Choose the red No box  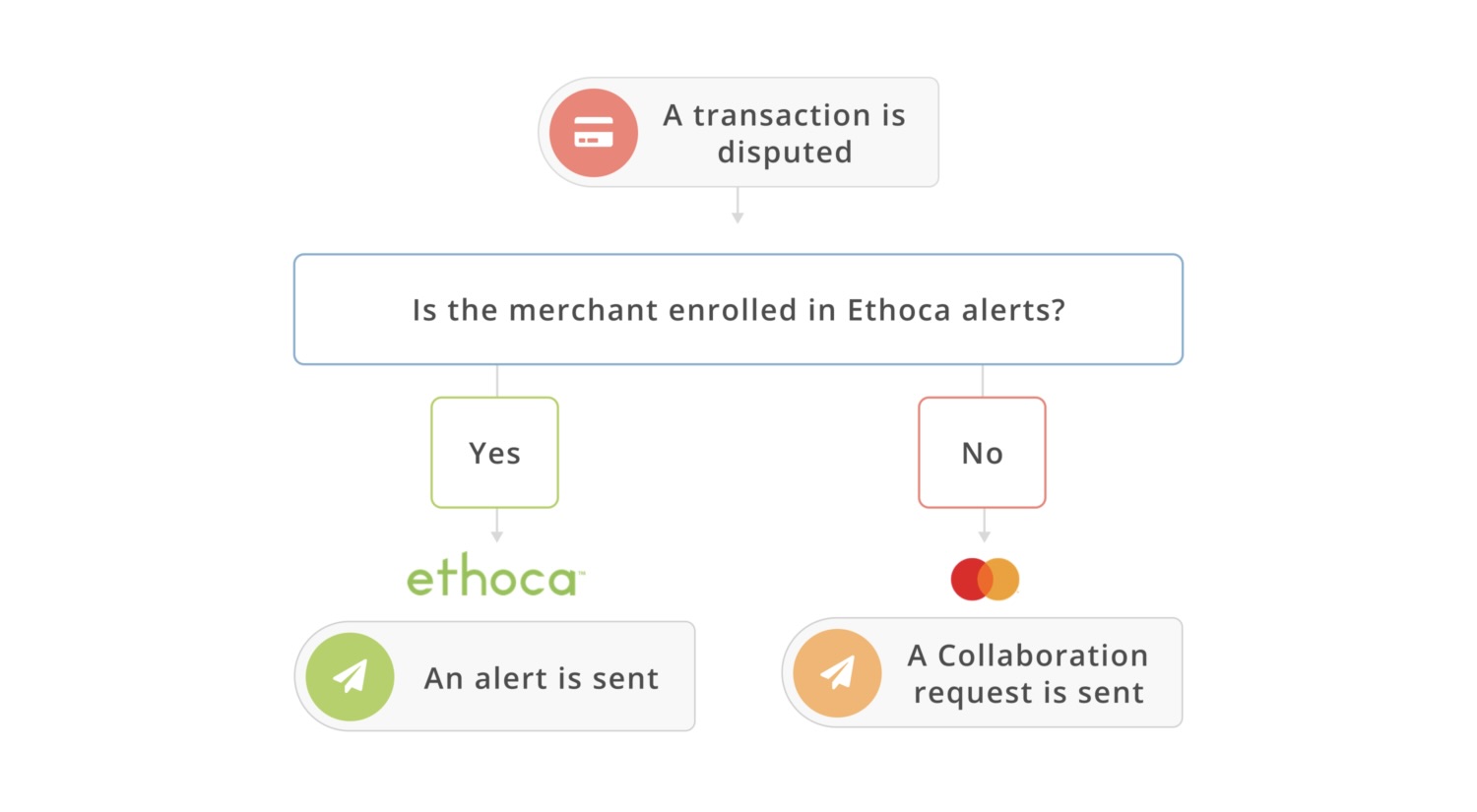coord(982,453)
